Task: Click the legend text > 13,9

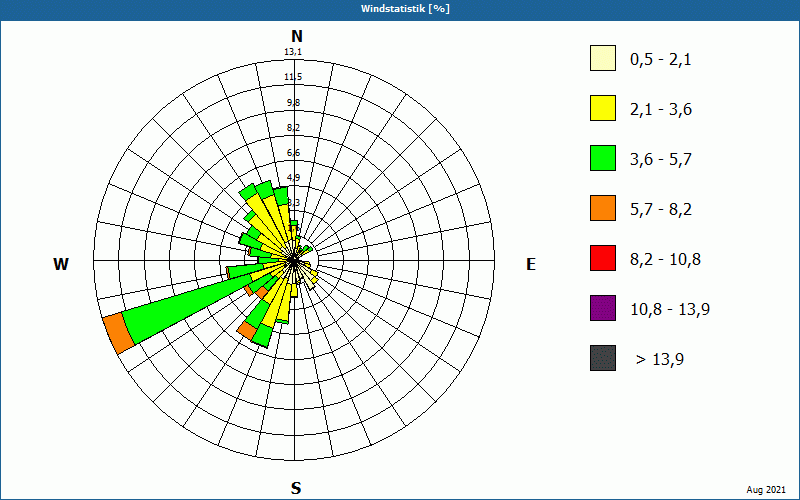Action: pyautogui.click(x=660, y=360)
